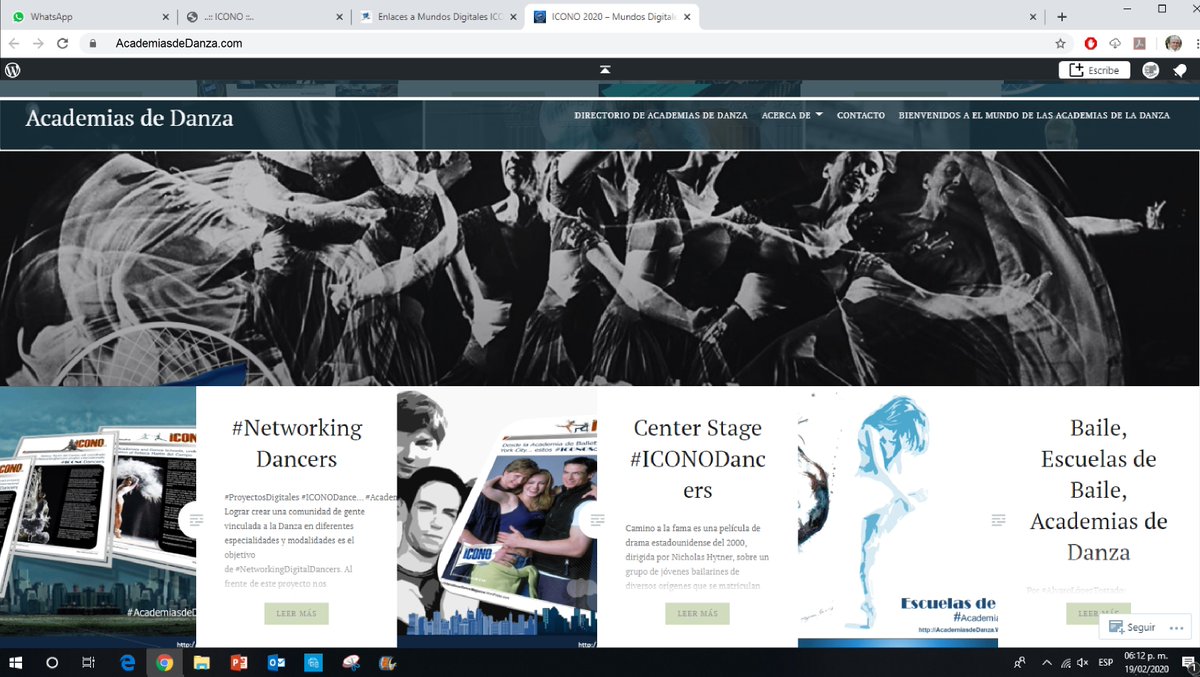Viewport: 1200px width, 677px height.
Task: Open PowerPoint from the taskbar
Action: [238, 662]
